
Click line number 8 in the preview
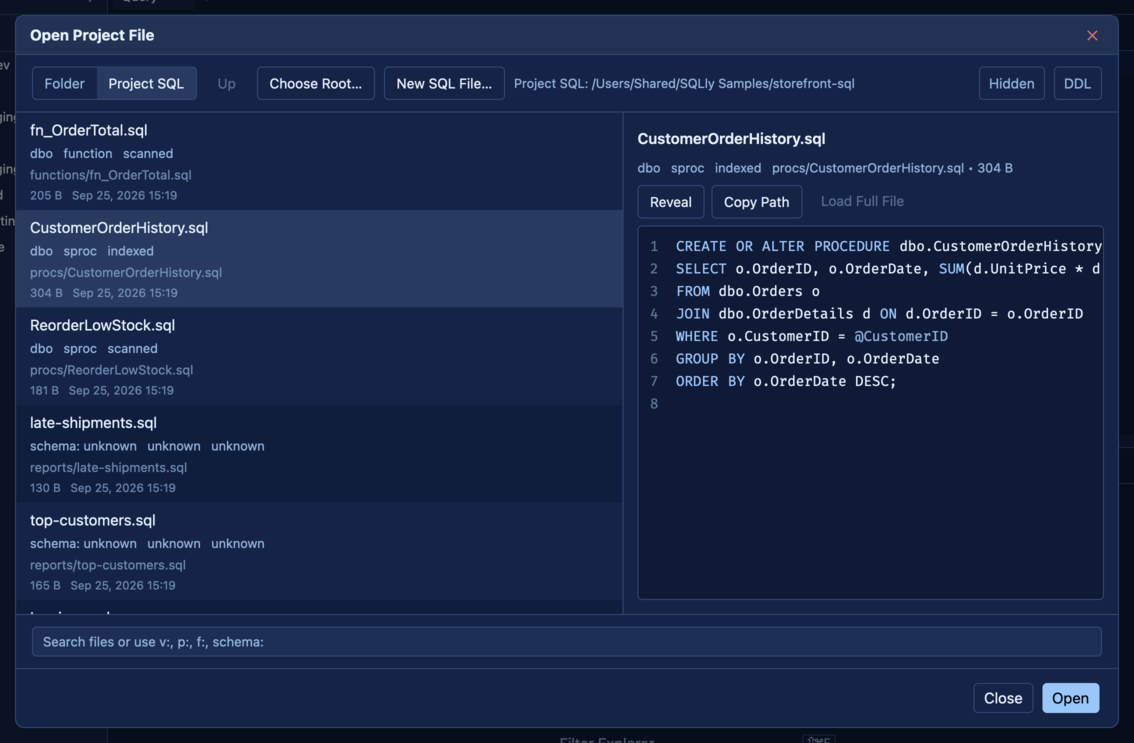(x=654, y=404)
